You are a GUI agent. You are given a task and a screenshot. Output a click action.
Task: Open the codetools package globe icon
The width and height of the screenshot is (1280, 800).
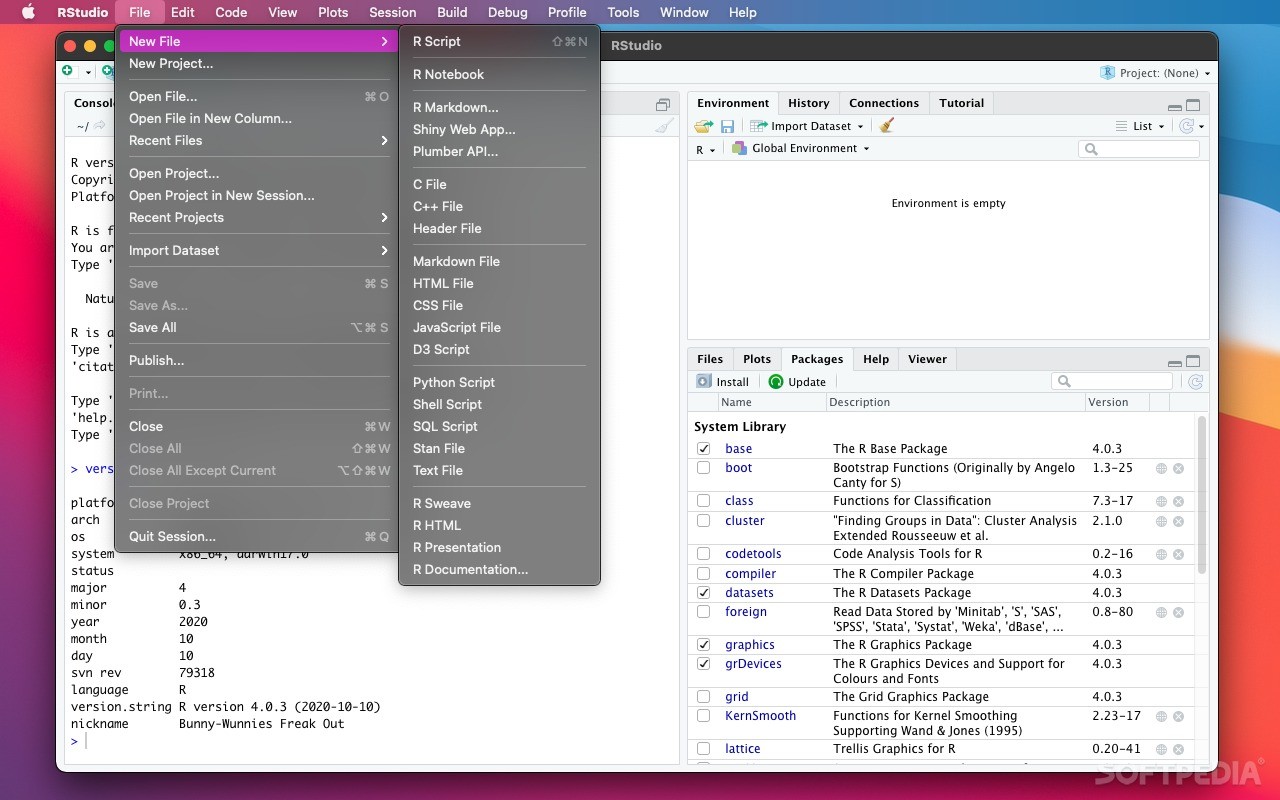(1161, 554)
